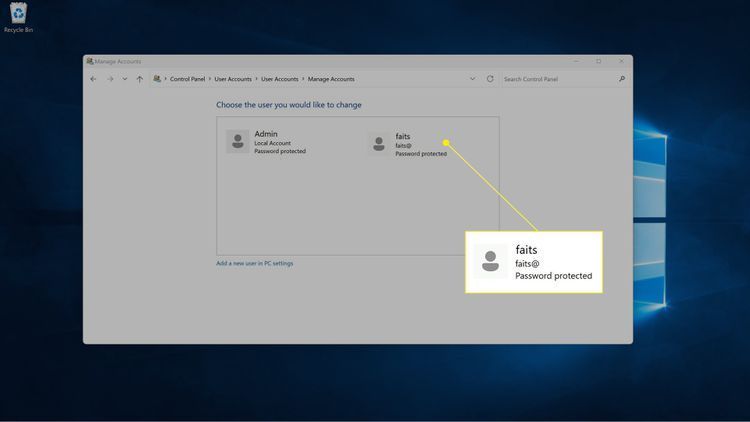Click the Forward arrow in navigation bar
The image size is (750, 422).
pos(109,79)
